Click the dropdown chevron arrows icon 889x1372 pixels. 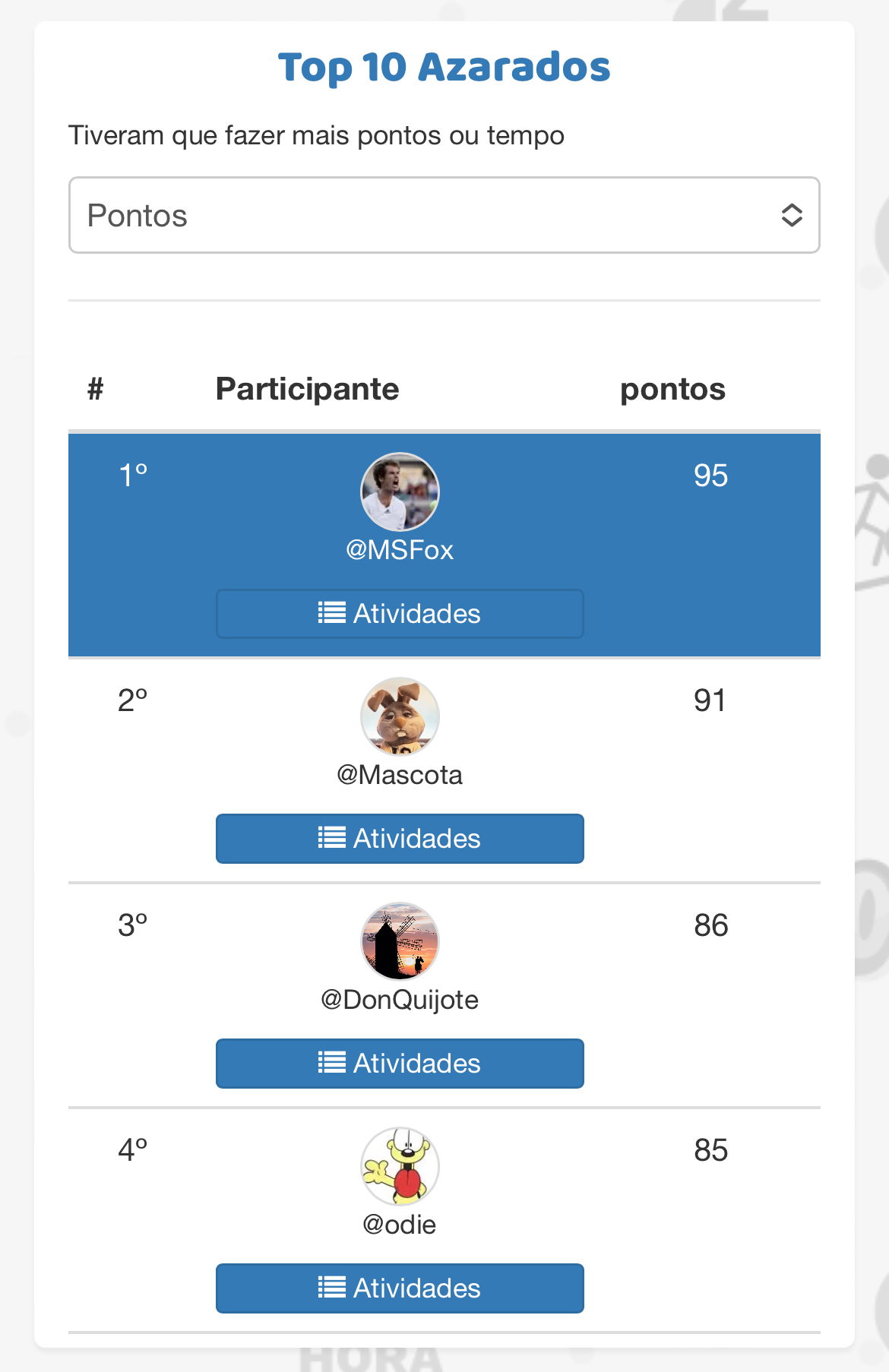coord(792,215)
